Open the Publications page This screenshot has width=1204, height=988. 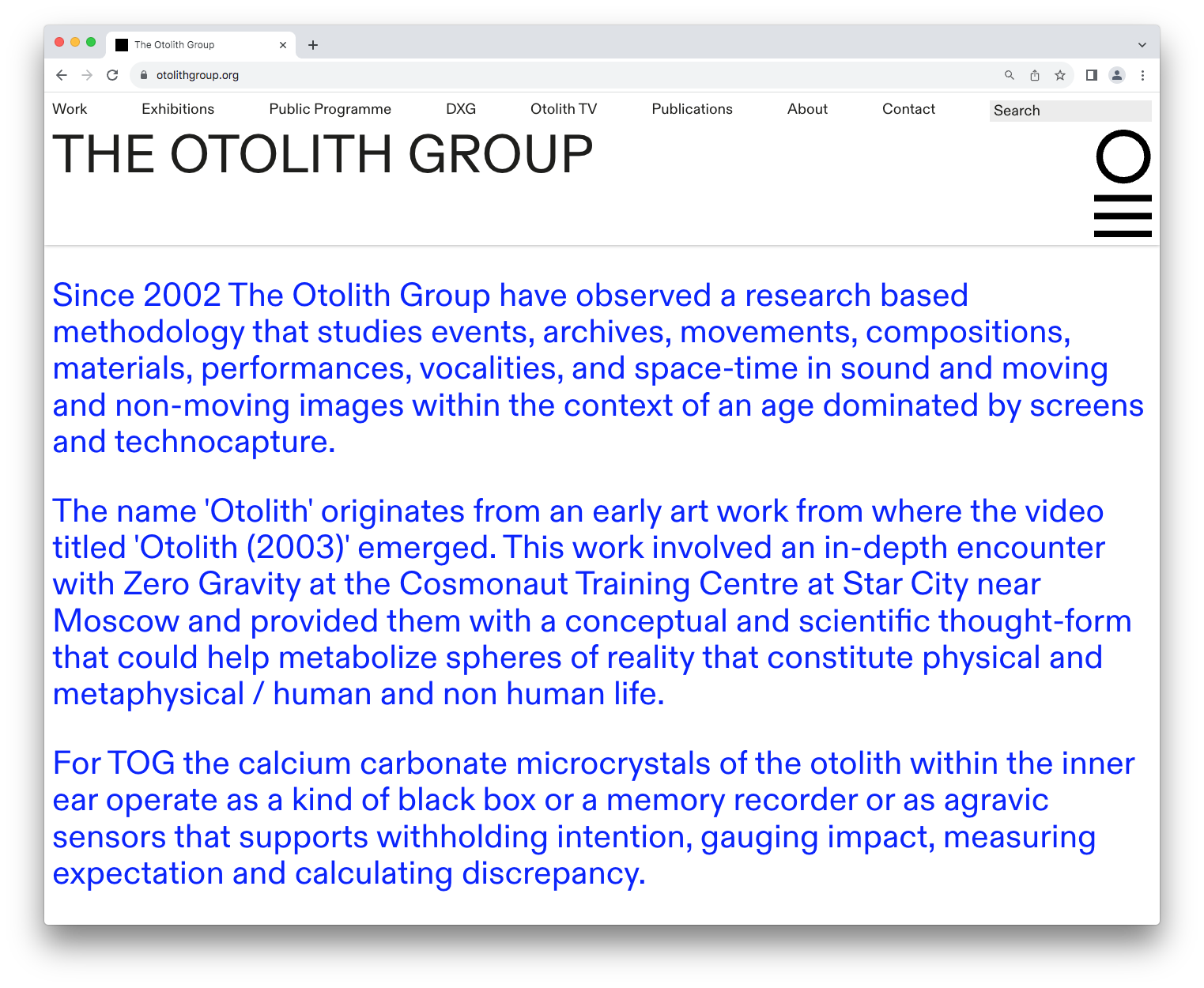[x=692, y=109]
